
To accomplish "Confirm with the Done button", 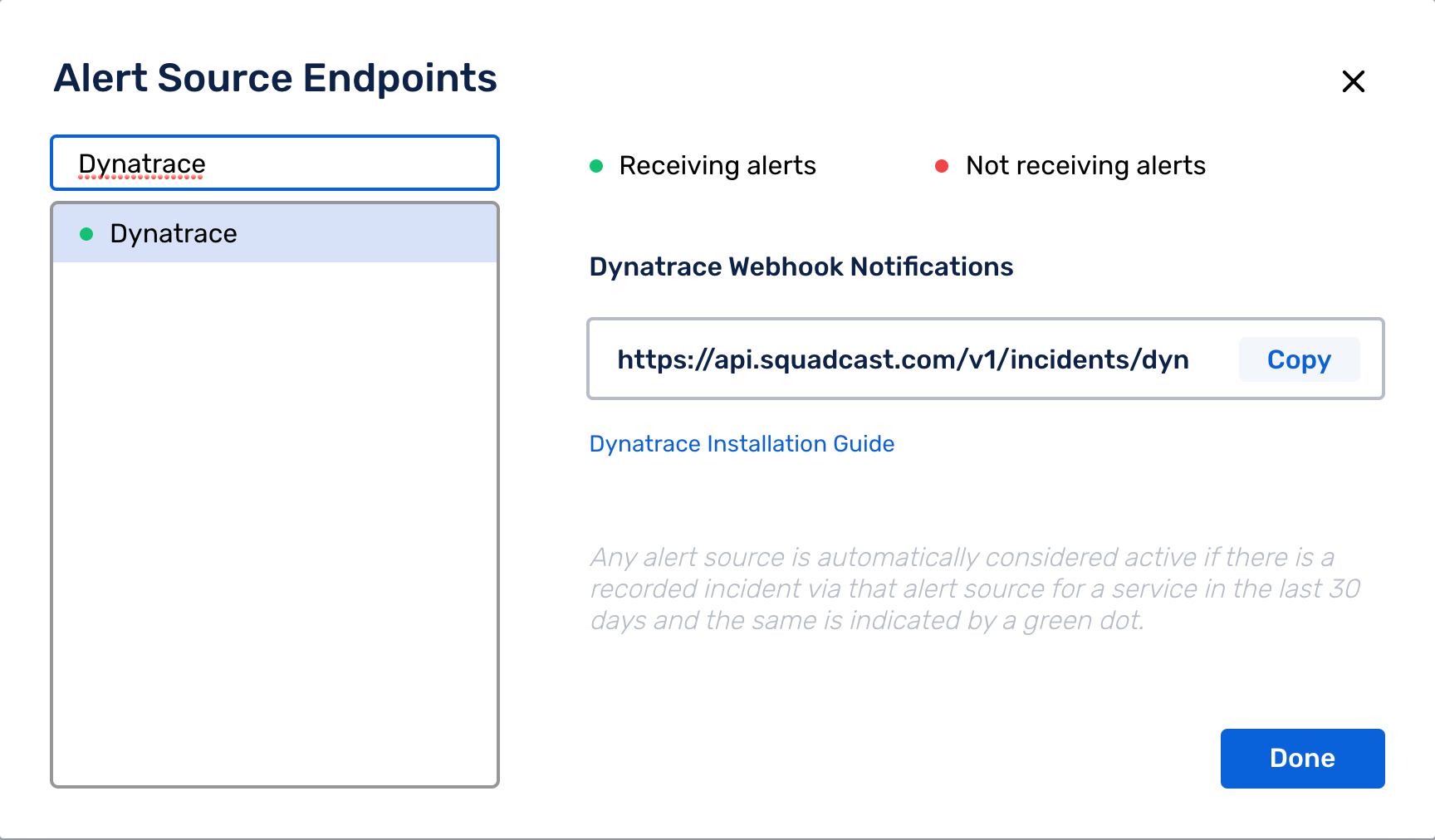I will click(x=1302, y=759).
